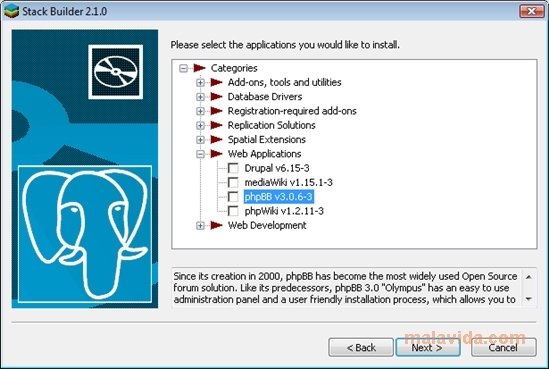Expand the Replication Solutions node
The width and height of the screenshot is (549, 369).
[200, 125]
